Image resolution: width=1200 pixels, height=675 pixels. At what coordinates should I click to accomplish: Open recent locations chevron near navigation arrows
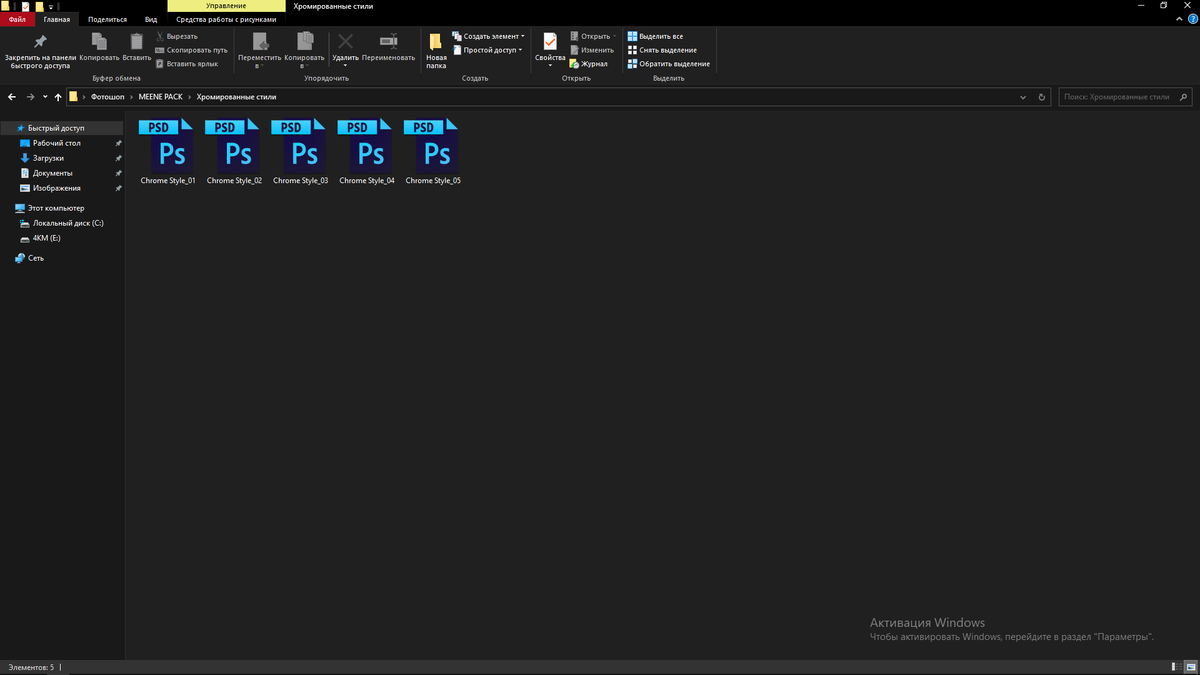click(x=45, y=97)
